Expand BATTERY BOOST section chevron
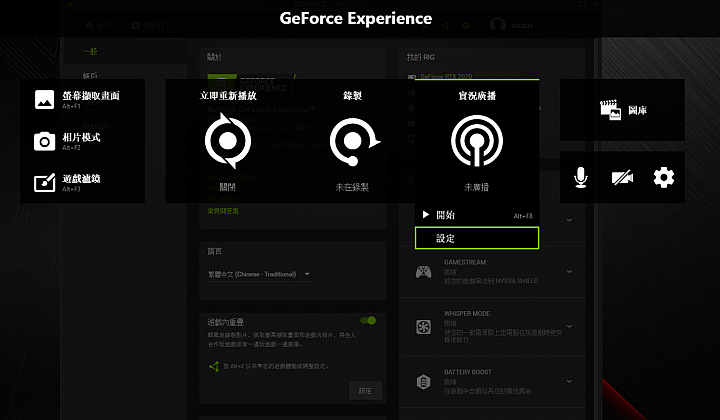This screenshot has width=720, height=420. tap(569, 381)
